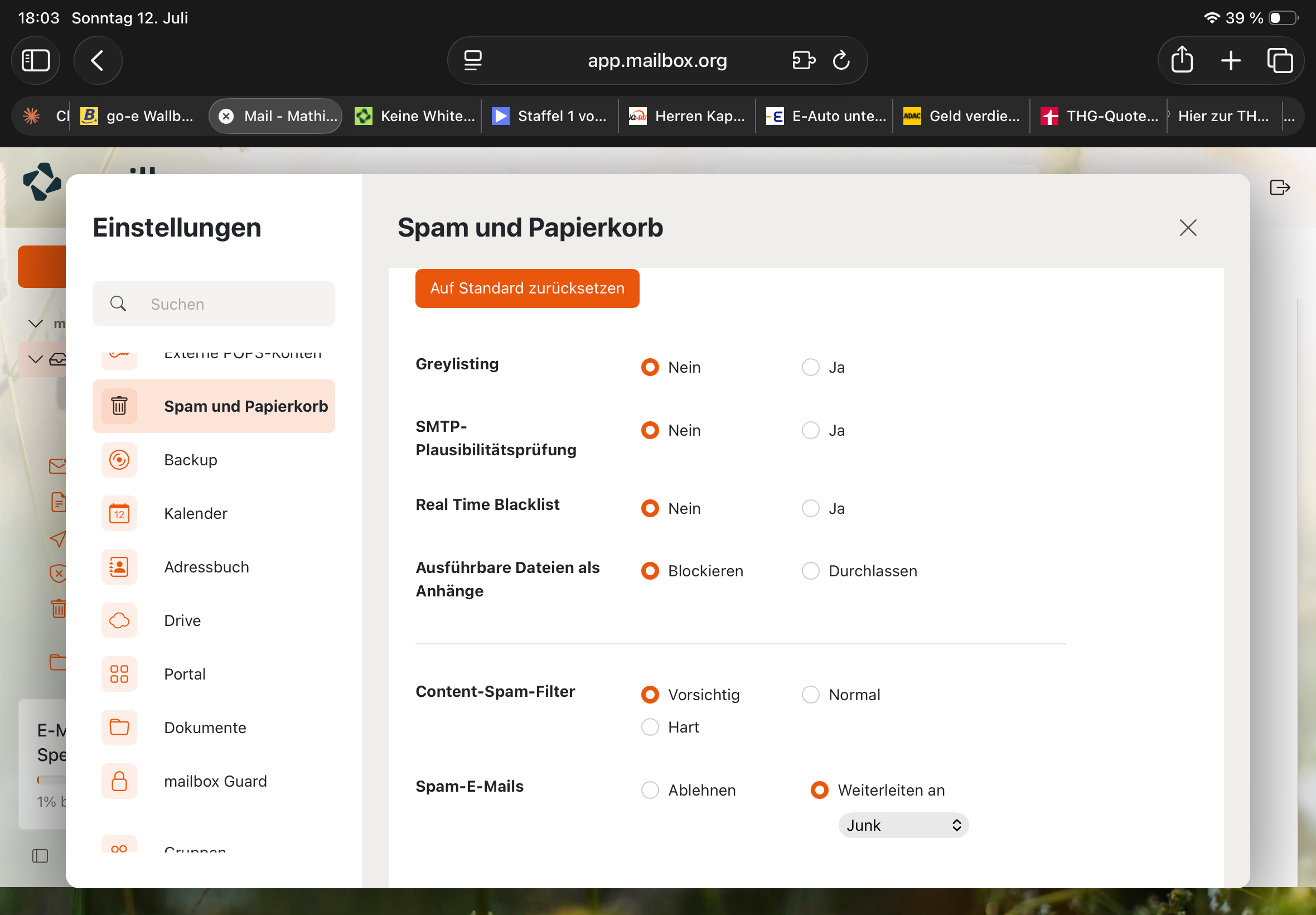Viewport: 1316px width, 915px height.
Task: Reload the page with refresh icon
Action: coord(840,60)
